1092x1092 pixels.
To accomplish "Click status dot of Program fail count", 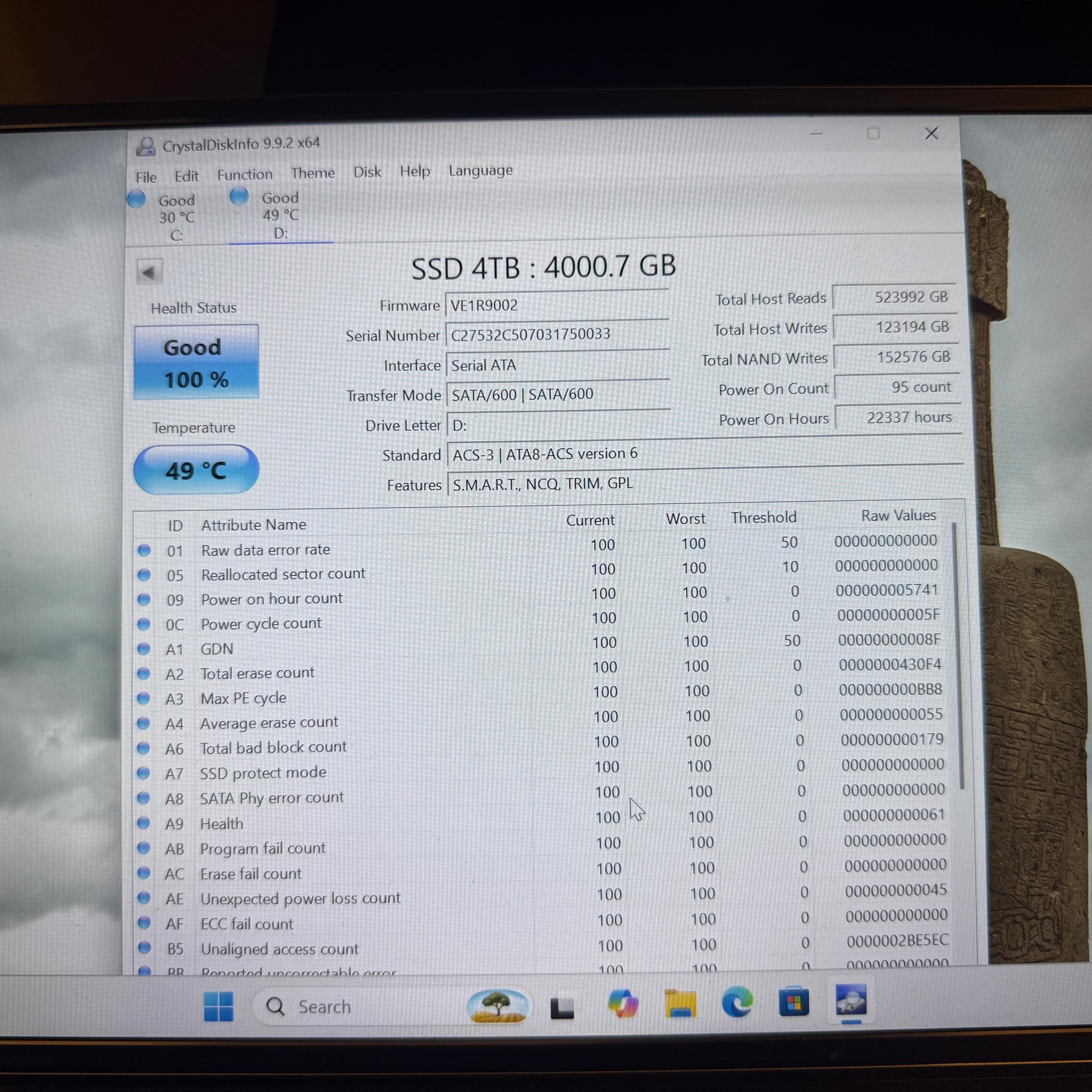I will (x=143, y=848).
